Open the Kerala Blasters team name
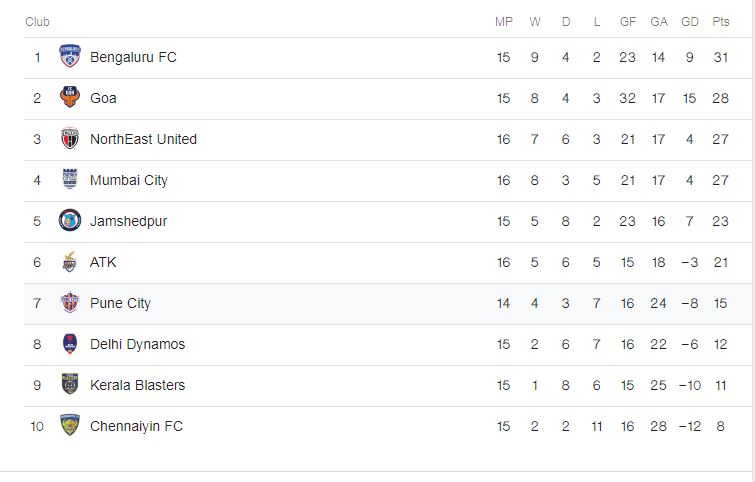755x482 pixels. pyautogui.click(x=137, y=385)
